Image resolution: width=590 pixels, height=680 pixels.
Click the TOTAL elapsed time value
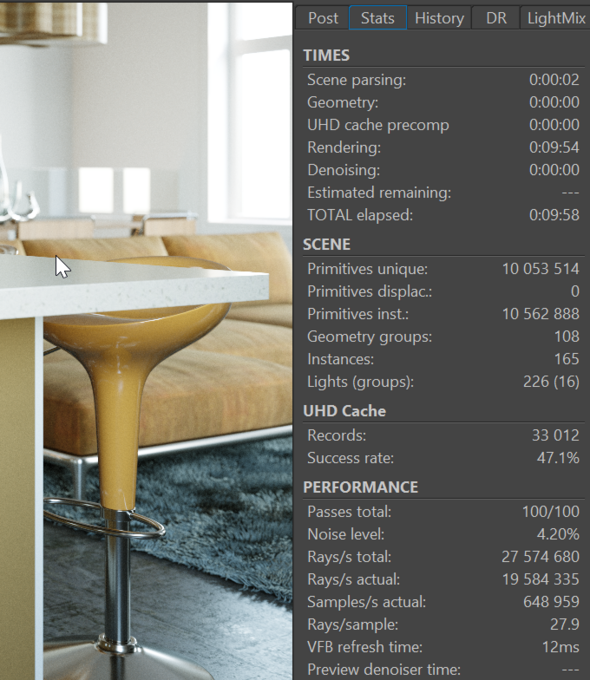coord(554,215)
